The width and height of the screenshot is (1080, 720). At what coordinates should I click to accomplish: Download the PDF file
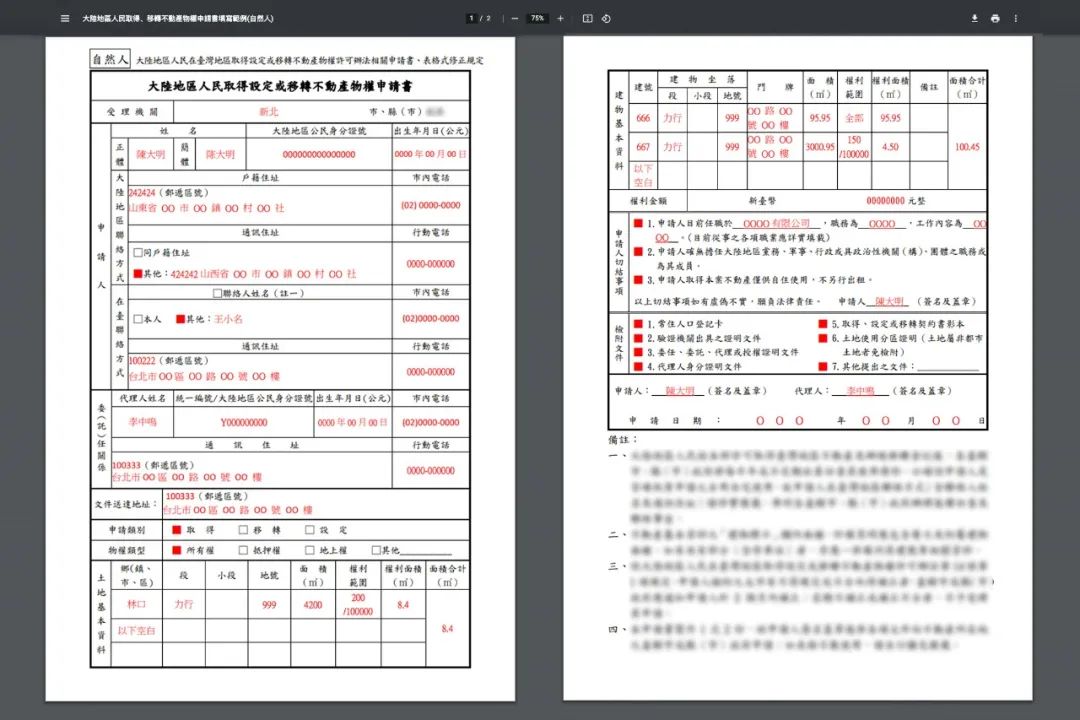pos(975,19)
